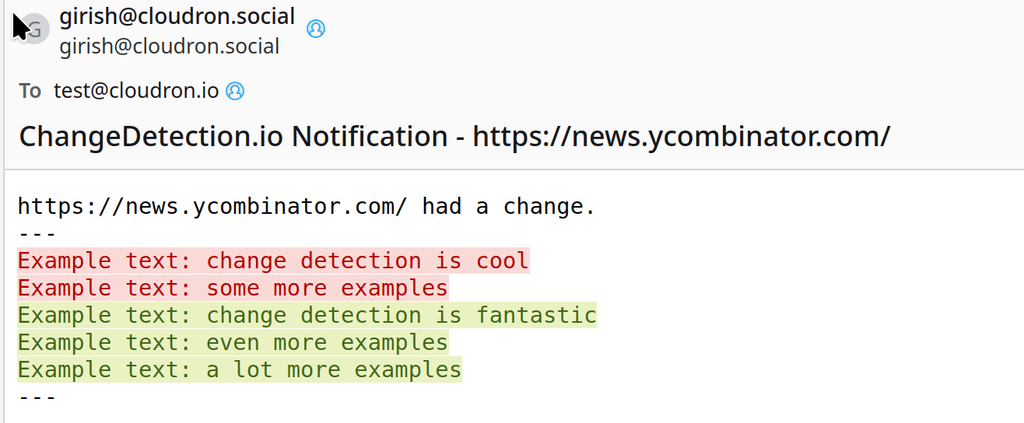Open the news.ycombinator.com URL in the subject
Screen dimensions: 1024x423
click(x=680, y=136)
